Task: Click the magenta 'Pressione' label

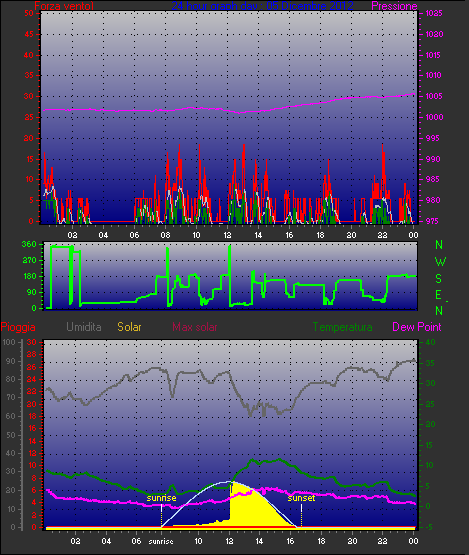Action: point(394,6)
